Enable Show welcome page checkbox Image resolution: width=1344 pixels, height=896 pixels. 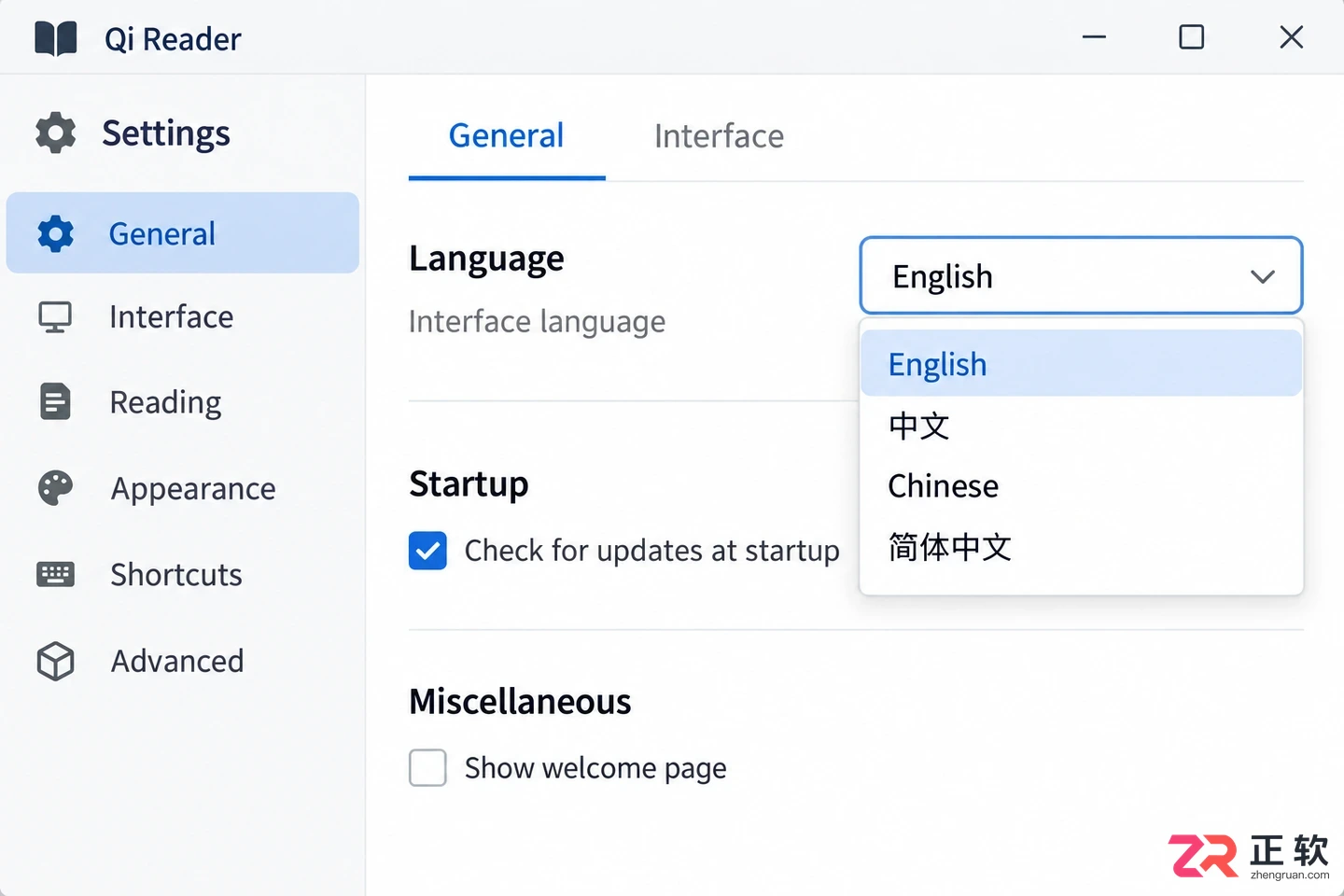coord(427,768)
